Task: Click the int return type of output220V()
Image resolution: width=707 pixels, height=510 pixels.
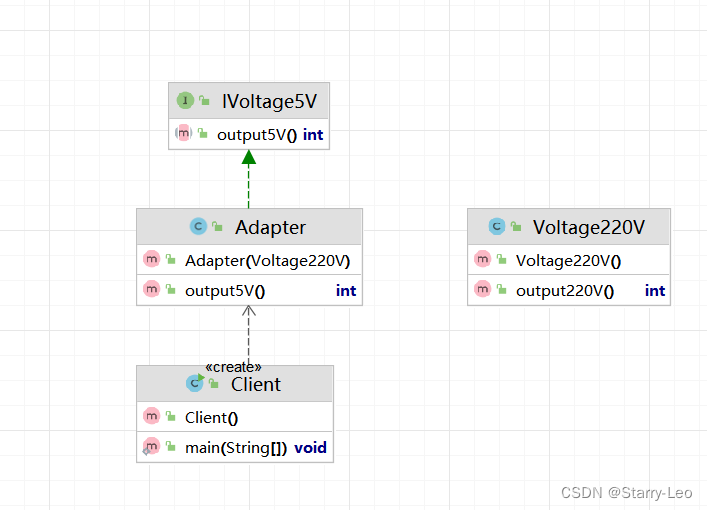Action: tap(655, 291)
